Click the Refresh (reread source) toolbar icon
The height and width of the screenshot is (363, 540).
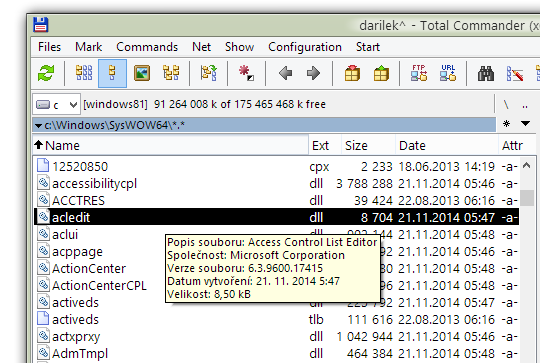tap(46, 73)
